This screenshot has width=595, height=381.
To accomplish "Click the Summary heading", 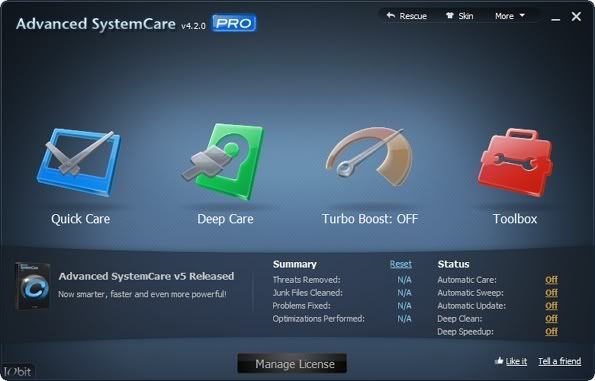I will click(294, 264).
